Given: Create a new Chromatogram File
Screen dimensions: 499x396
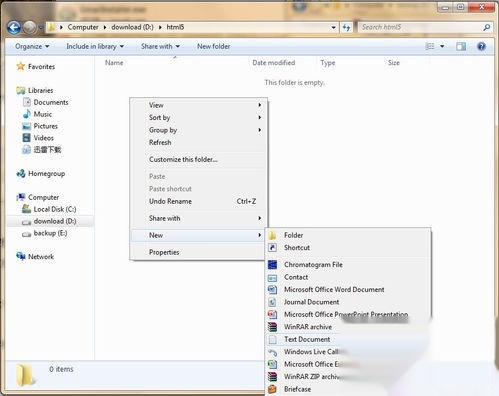Looking at the screenshot, I should pyautogui.click(x=348, y=265).
